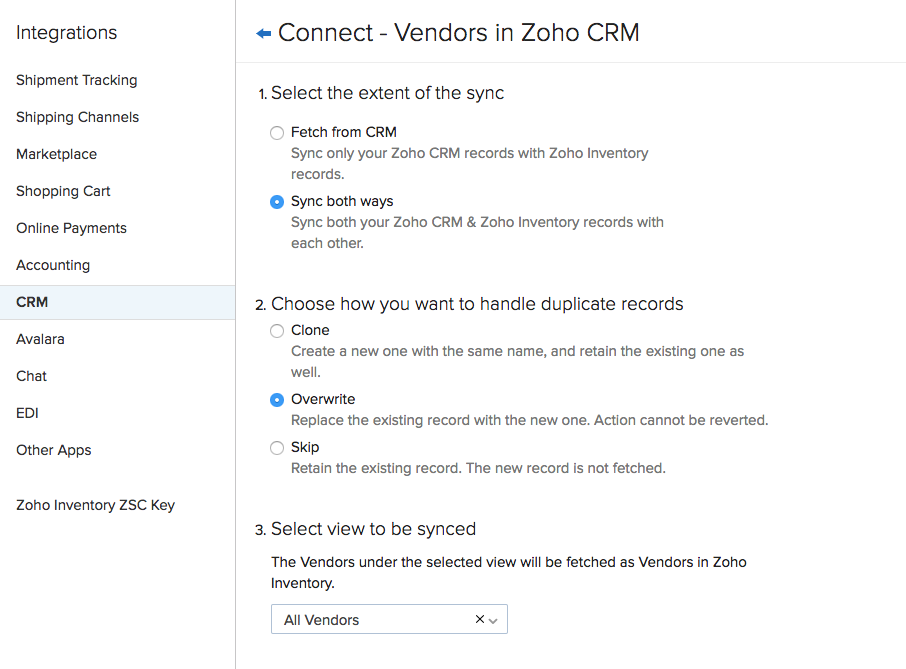
Task: Navigate to Shopping Cart integrations
Action: pyautogui.click(x=64, y=191)
